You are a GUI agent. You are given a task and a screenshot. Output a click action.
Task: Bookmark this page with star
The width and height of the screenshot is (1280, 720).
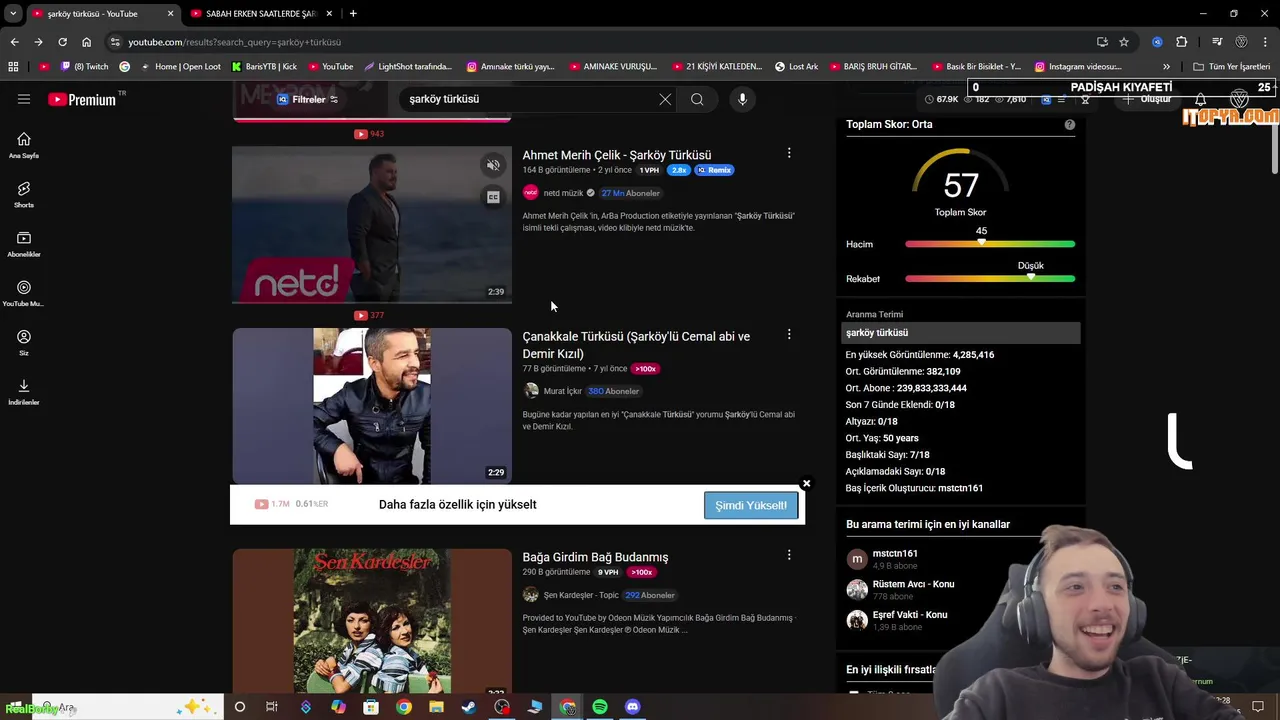tap(1124, 42)
